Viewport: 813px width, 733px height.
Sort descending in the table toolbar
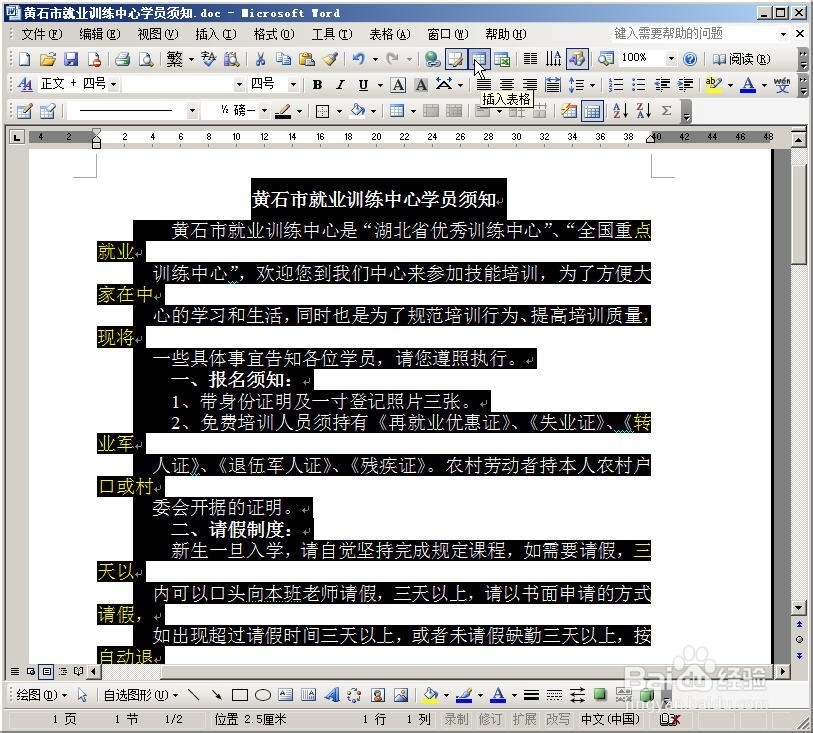(x=643, y=110)
